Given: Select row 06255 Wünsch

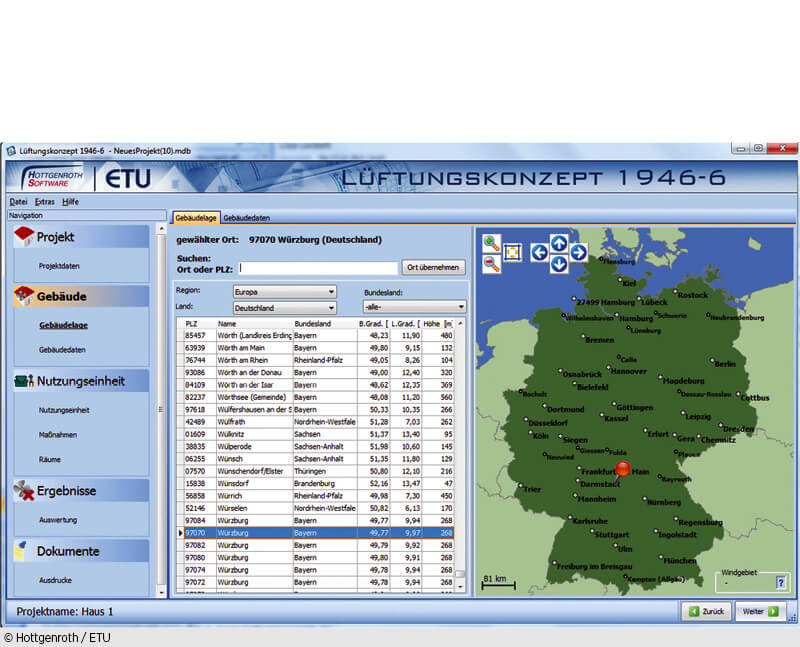Looking at the screenshot, I should point(315,459).
